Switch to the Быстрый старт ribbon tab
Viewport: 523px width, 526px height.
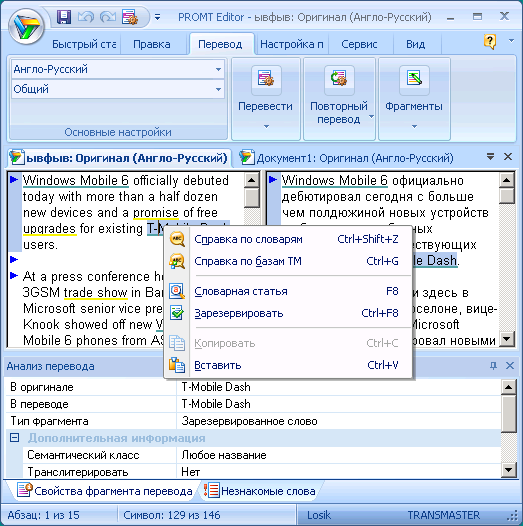click(84, 44)
